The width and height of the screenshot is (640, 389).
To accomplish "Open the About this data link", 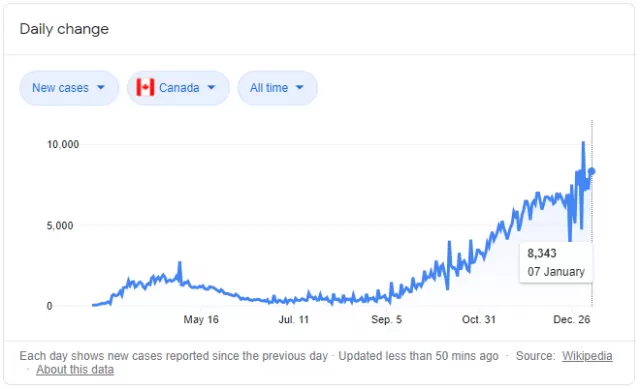I will (75, 370).
